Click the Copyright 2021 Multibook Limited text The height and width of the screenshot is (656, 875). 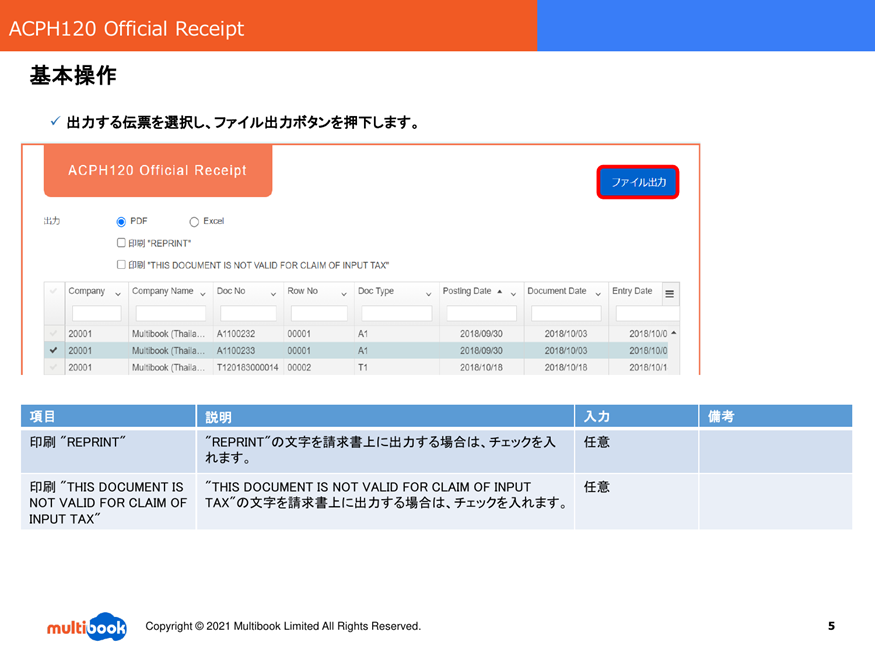click(283, 626)
